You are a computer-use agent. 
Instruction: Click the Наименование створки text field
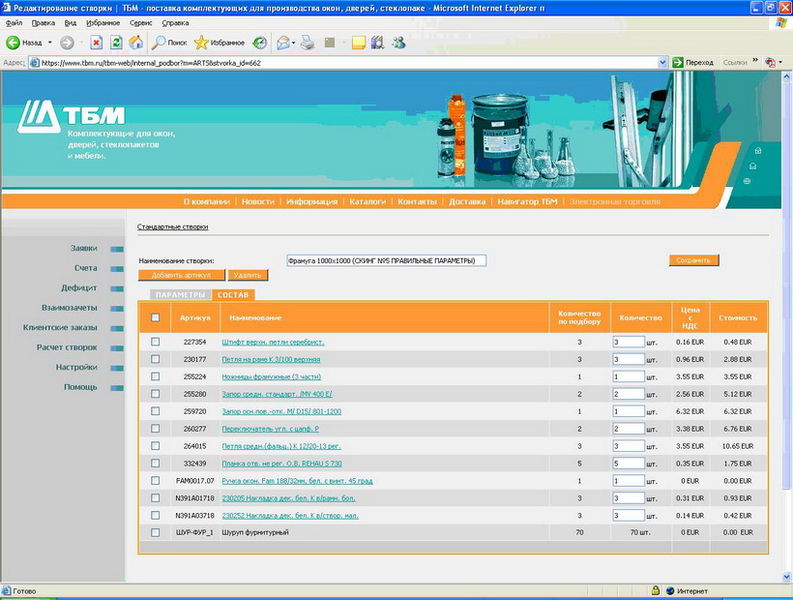[386, 260]
